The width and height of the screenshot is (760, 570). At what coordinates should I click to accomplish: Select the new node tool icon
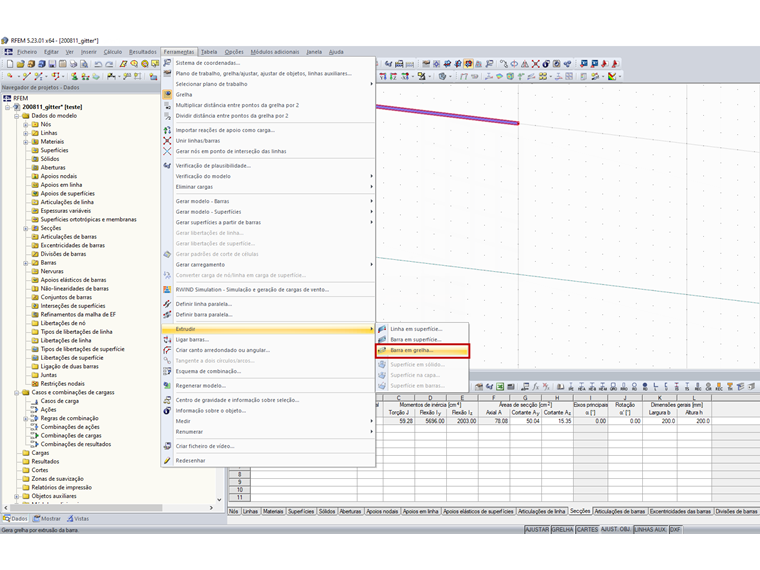coord(10,76)
